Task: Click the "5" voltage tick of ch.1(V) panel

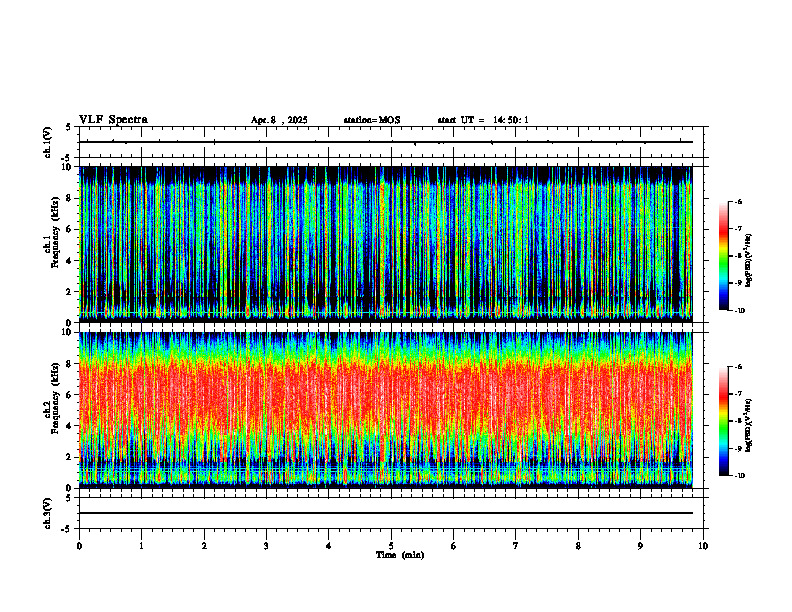Action: click(69, 127)
